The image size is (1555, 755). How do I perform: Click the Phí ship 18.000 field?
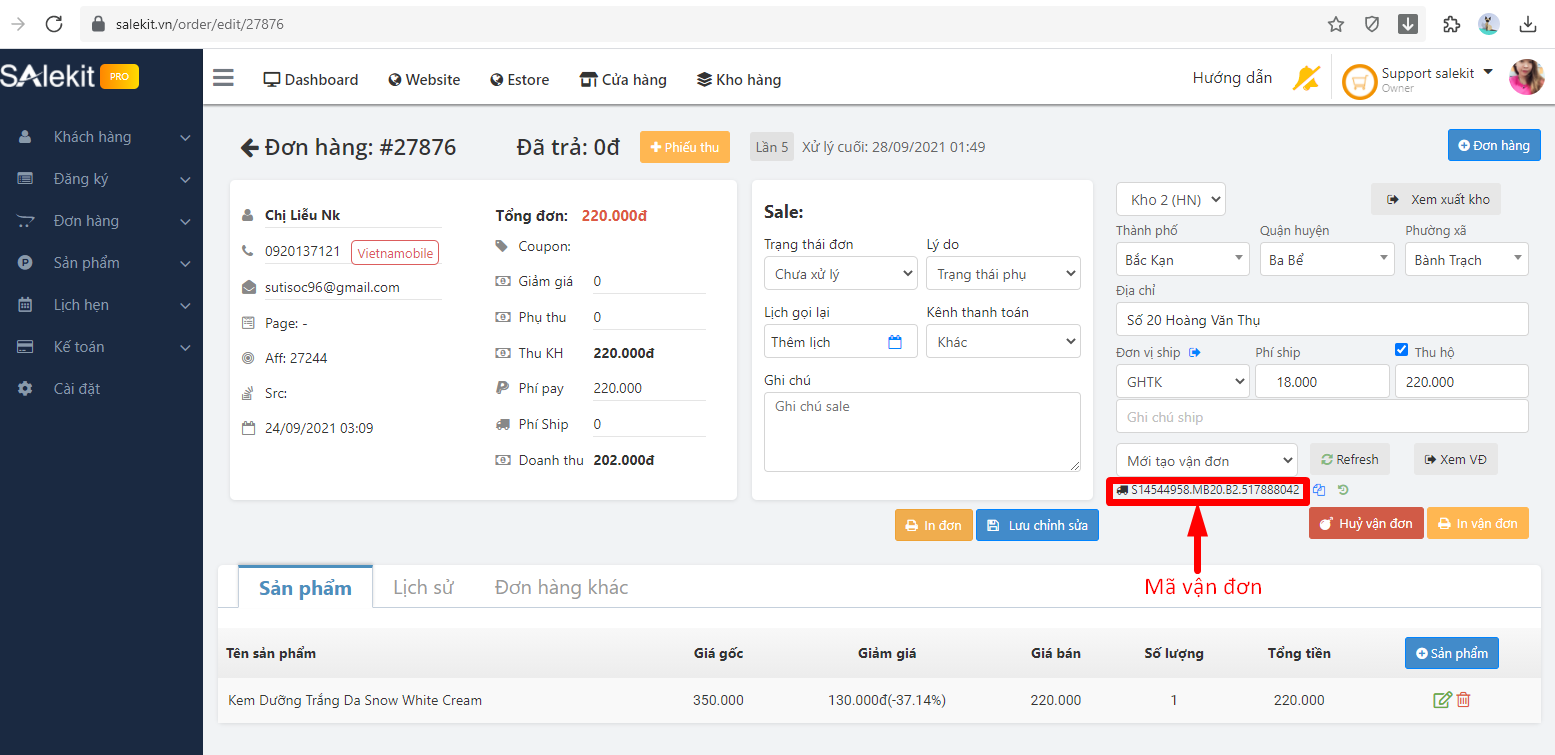click(x=1322, y=381)
